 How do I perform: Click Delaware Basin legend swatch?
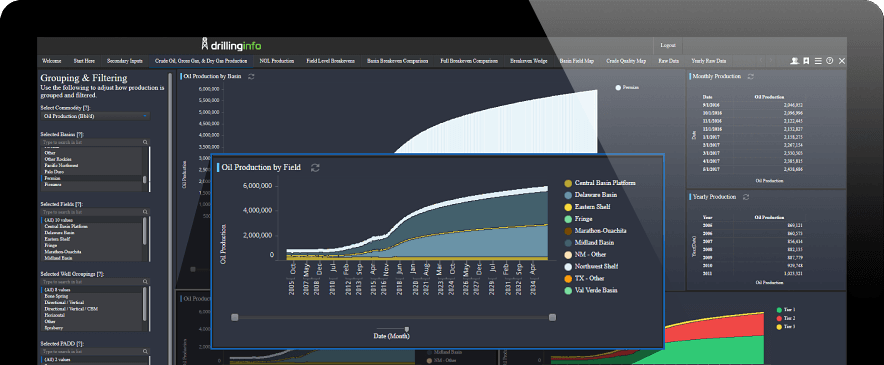click(568, 195)
